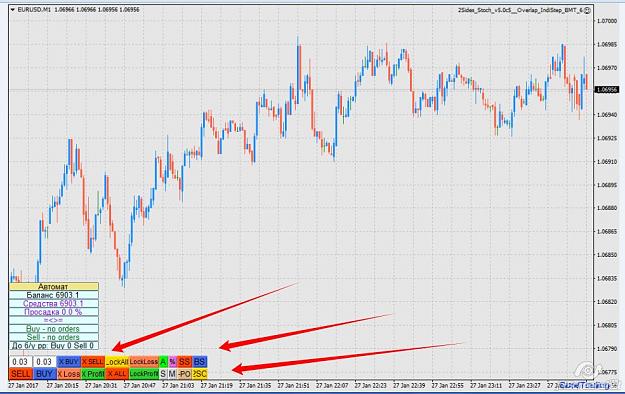Toggle the green A button
The image size is (625, 394).
[163, 362]
